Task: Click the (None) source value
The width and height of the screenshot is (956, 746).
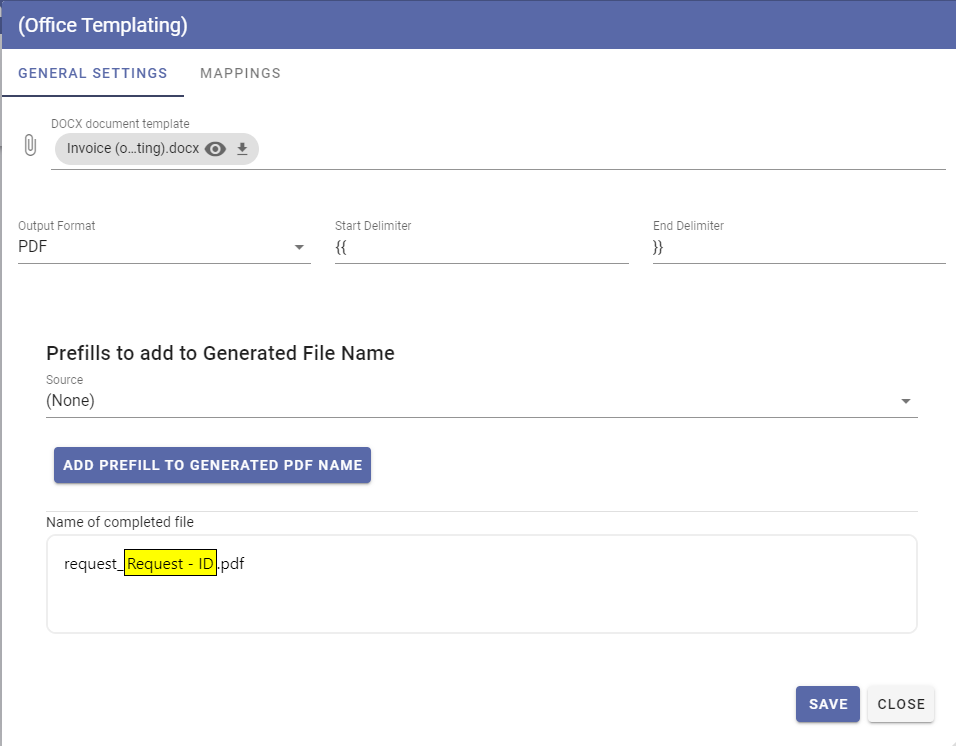Action: click(x=70, y=400)
